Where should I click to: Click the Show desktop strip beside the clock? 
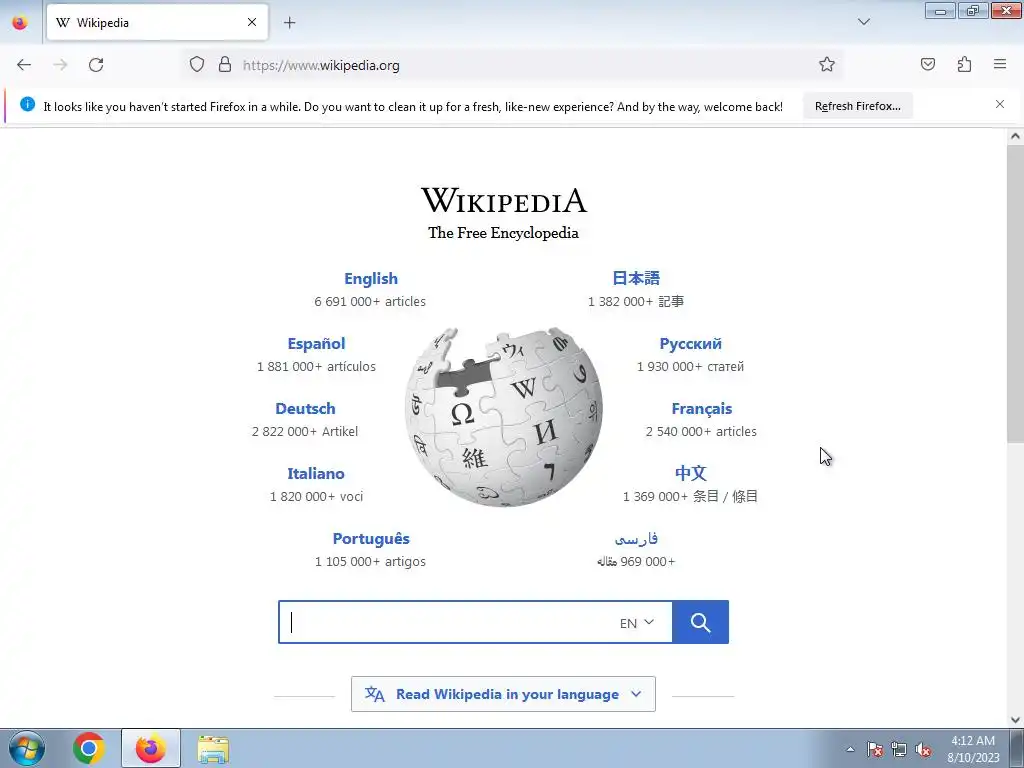point(1017,748)
